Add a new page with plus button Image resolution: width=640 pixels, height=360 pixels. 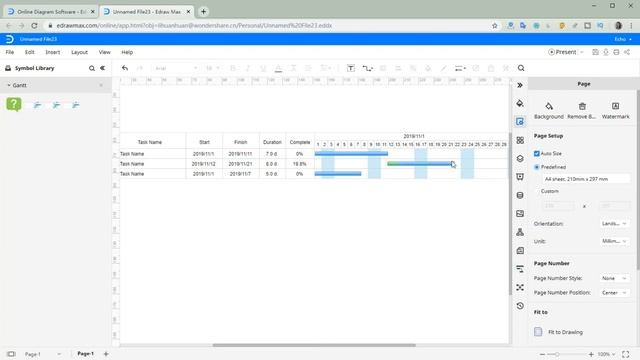coord(106,354)
